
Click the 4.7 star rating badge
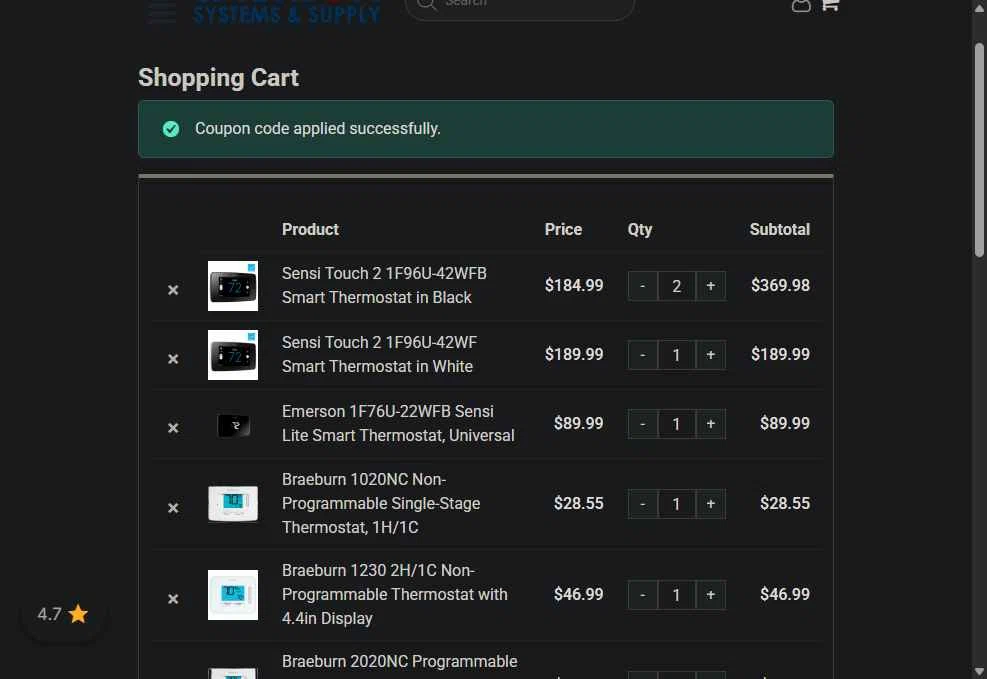[x=63, y=614]
